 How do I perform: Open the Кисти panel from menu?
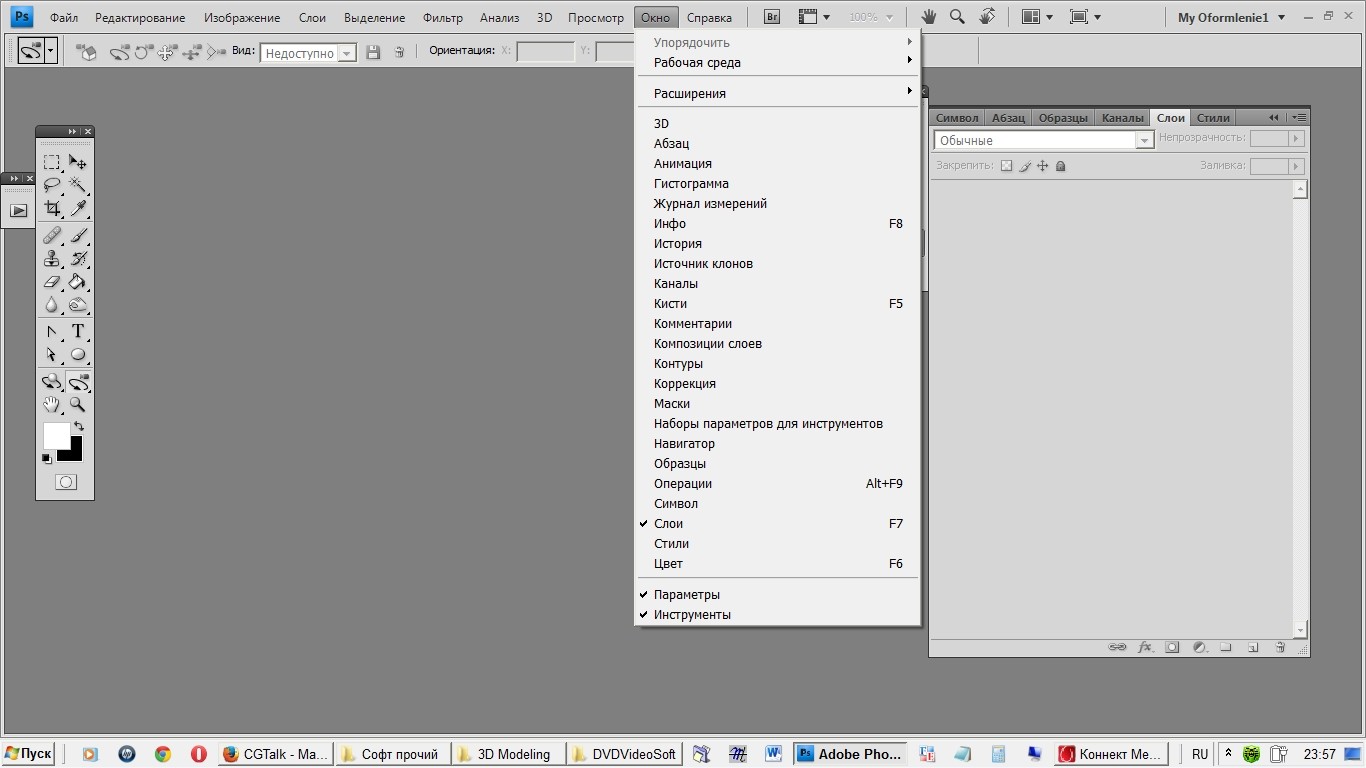click(x=778, y=303)
